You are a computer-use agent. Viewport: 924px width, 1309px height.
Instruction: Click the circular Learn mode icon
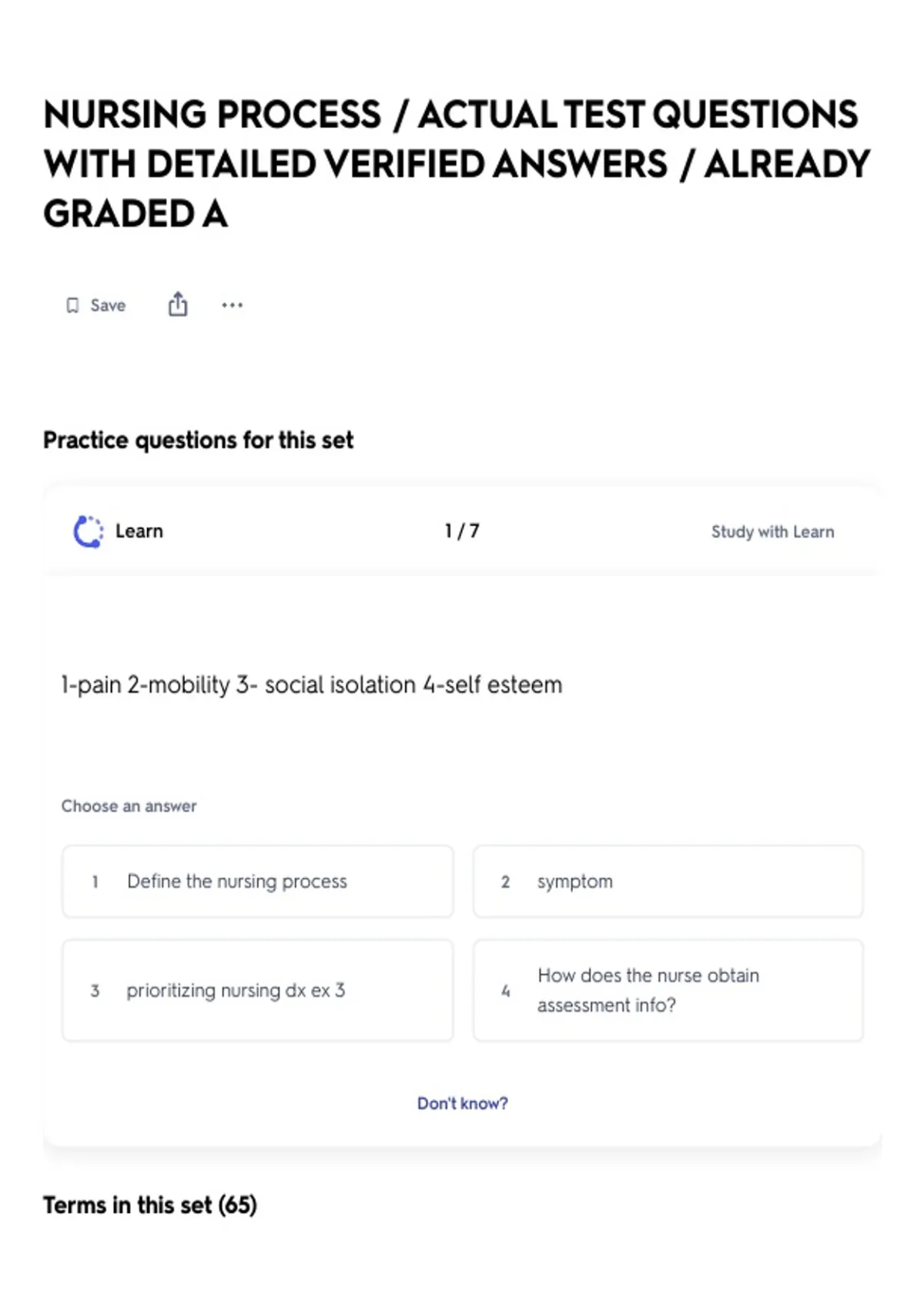tap(88, 531)
